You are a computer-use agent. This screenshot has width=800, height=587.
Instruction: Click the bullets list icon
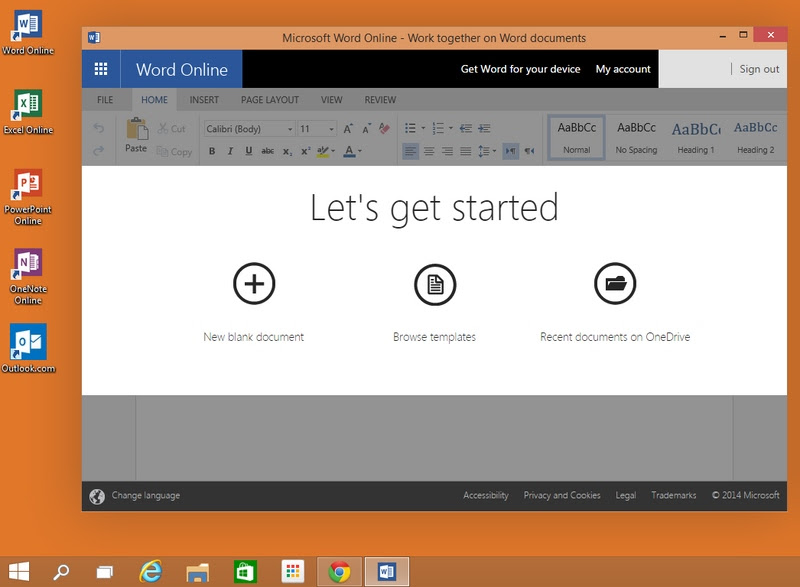pos(410,128)
